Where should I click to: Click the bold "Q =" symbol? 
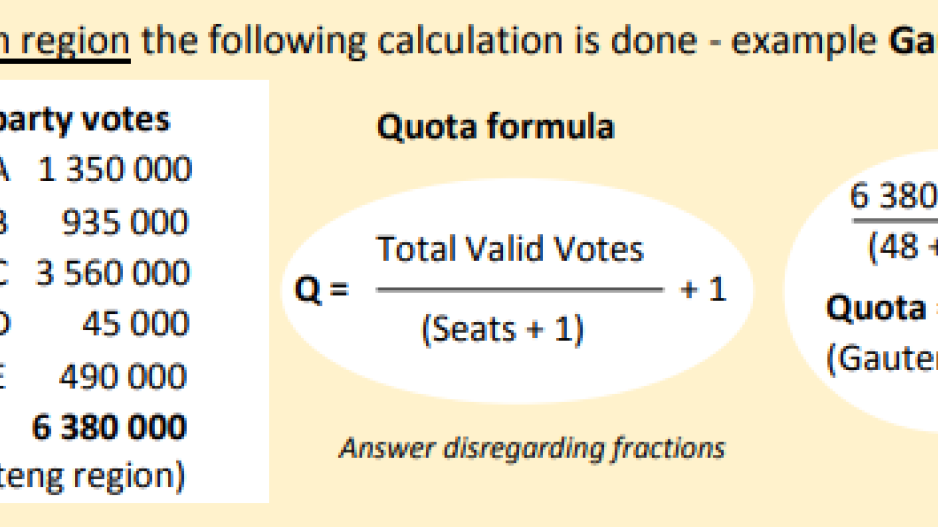point(323,292)
